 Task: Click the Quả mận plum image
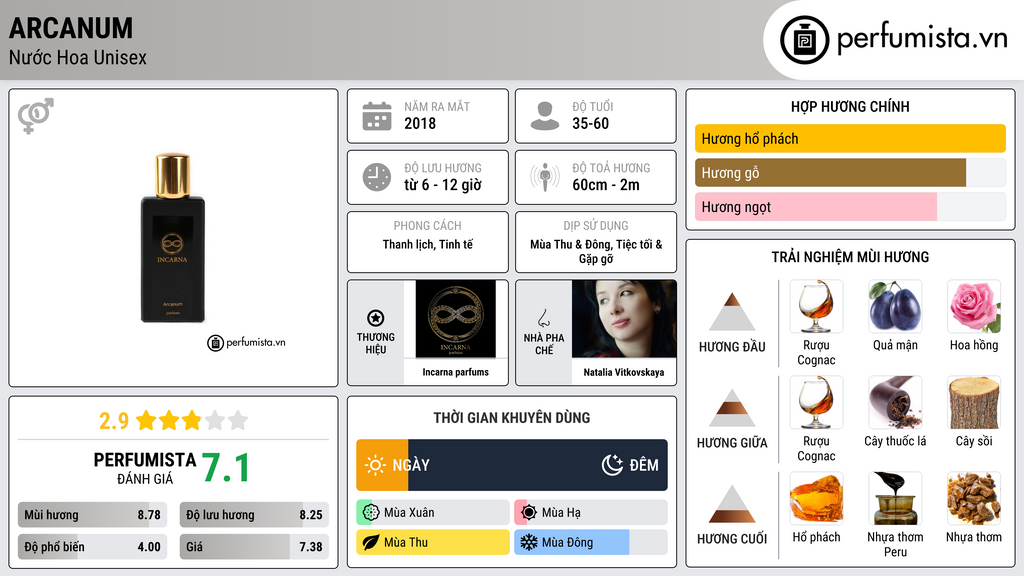[x=895, y=307]
